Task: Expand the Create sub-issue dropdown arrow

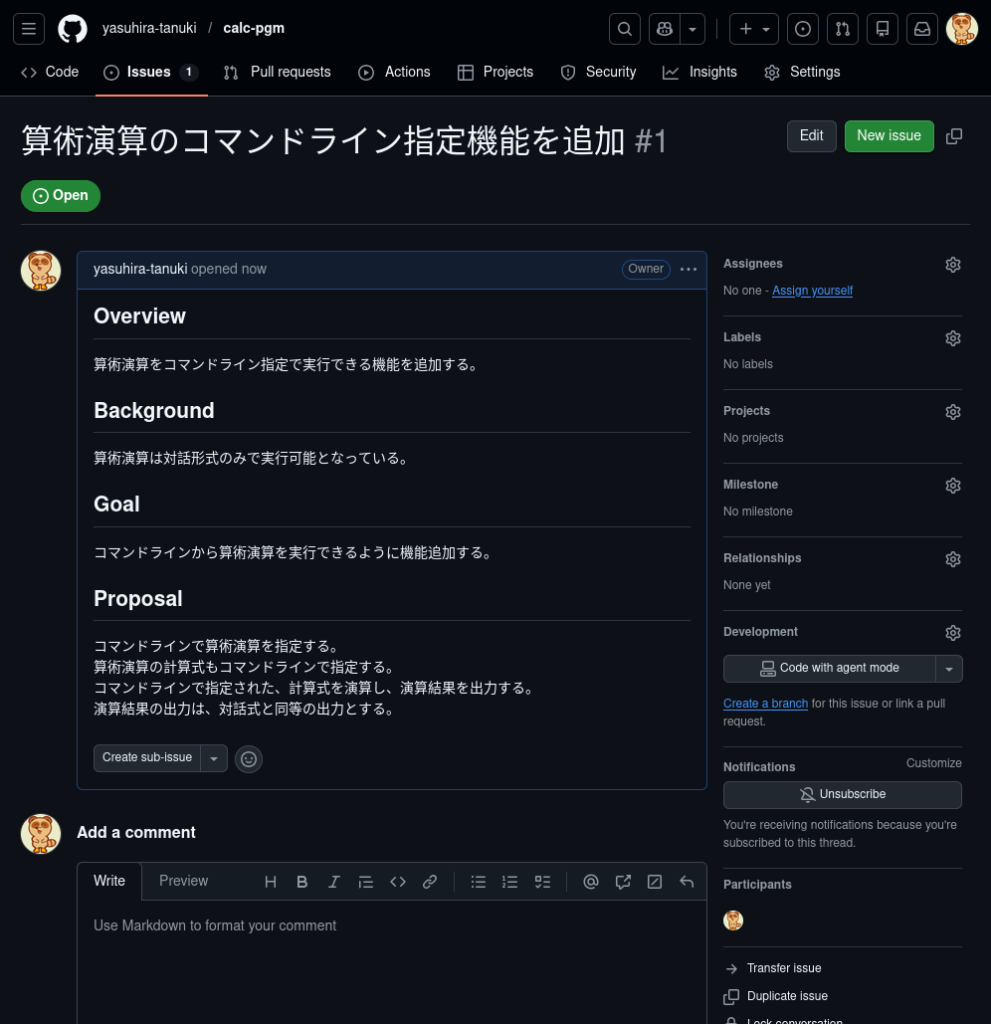Action: pos(214,759)
